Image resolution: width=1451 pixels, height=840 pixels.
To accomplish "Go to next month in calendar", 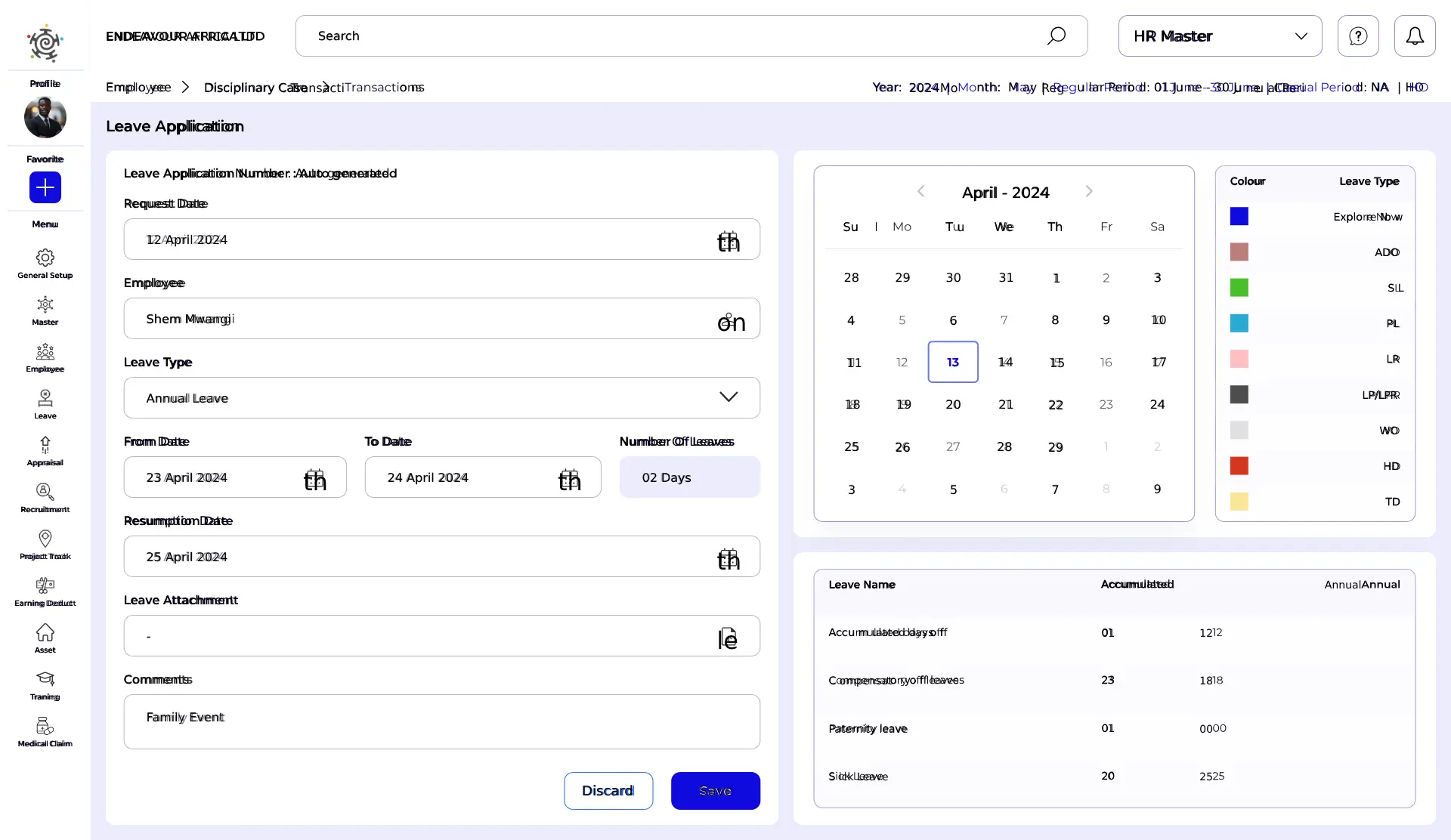I will click(x=1088, y=192).
